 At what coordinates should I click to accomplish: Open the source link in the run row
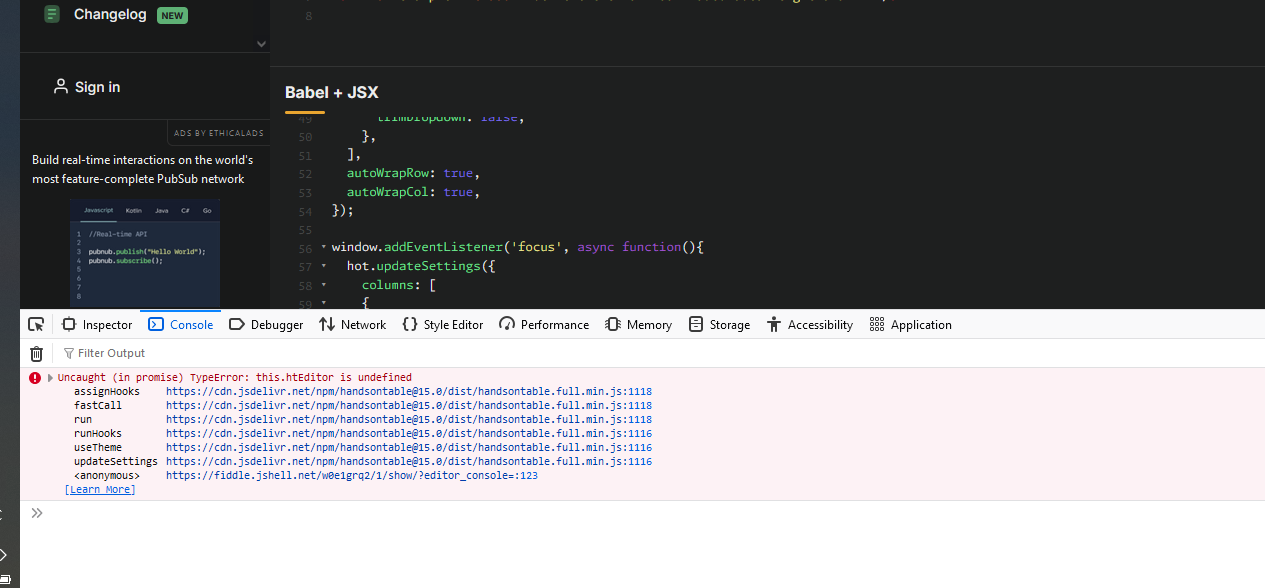[409, 420]
